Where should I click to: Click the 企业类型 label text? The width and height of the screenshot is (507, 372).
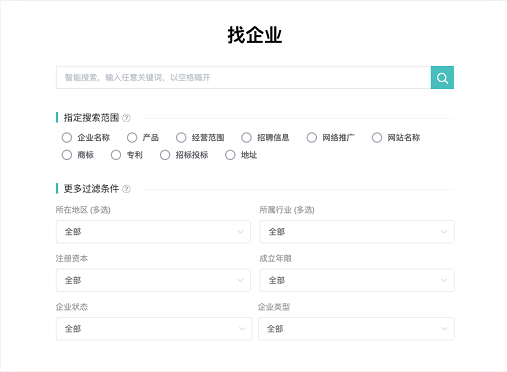pos(274,307)
